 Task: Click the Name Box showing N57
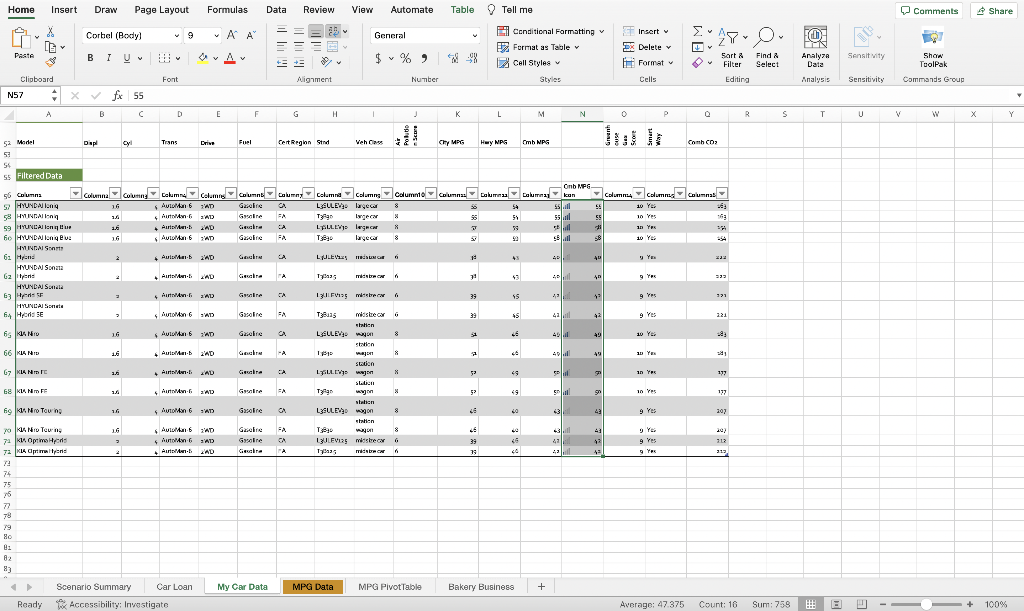click(30, 95)
